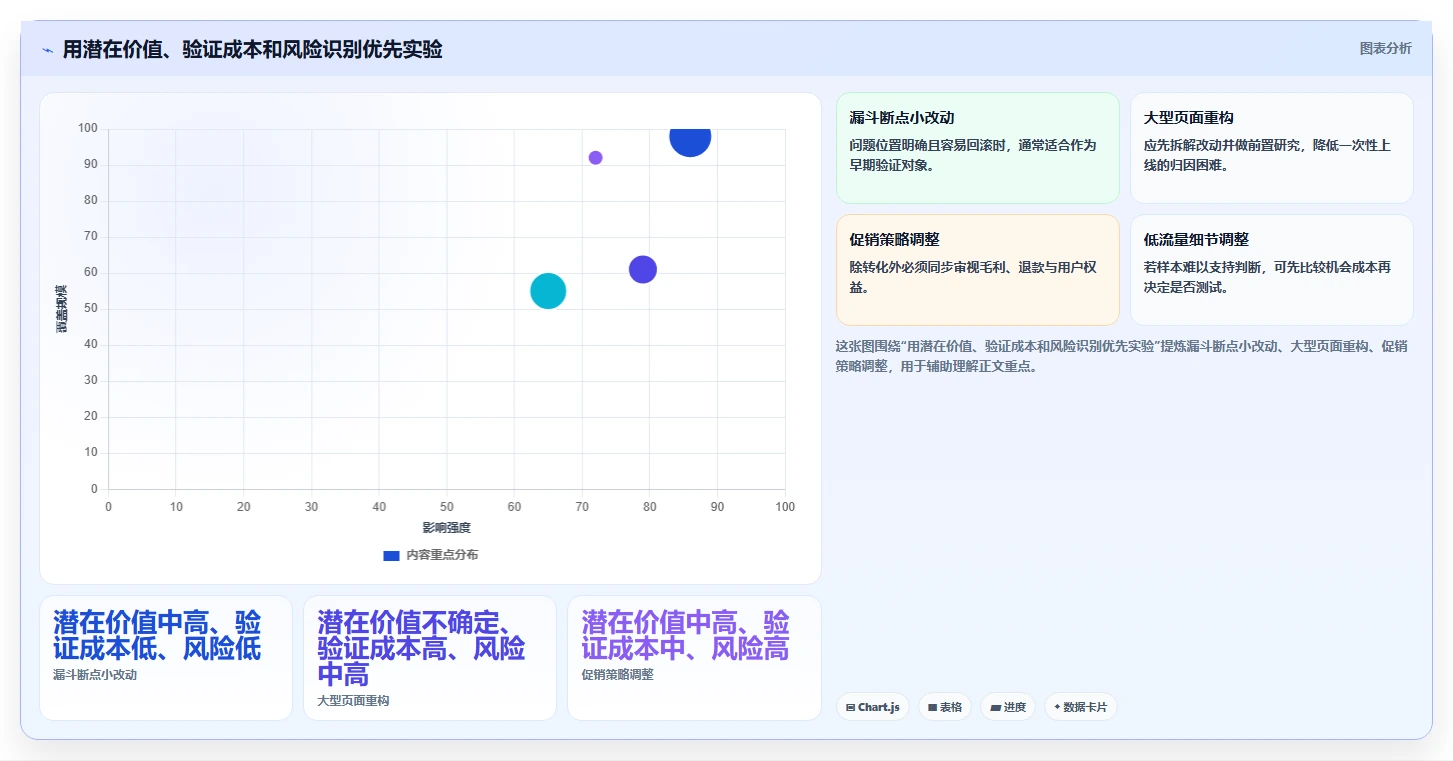This screenshot has height=761, width=1453.
Task: Click the description 若样本难以支持判断
Action: (1267, 277)
